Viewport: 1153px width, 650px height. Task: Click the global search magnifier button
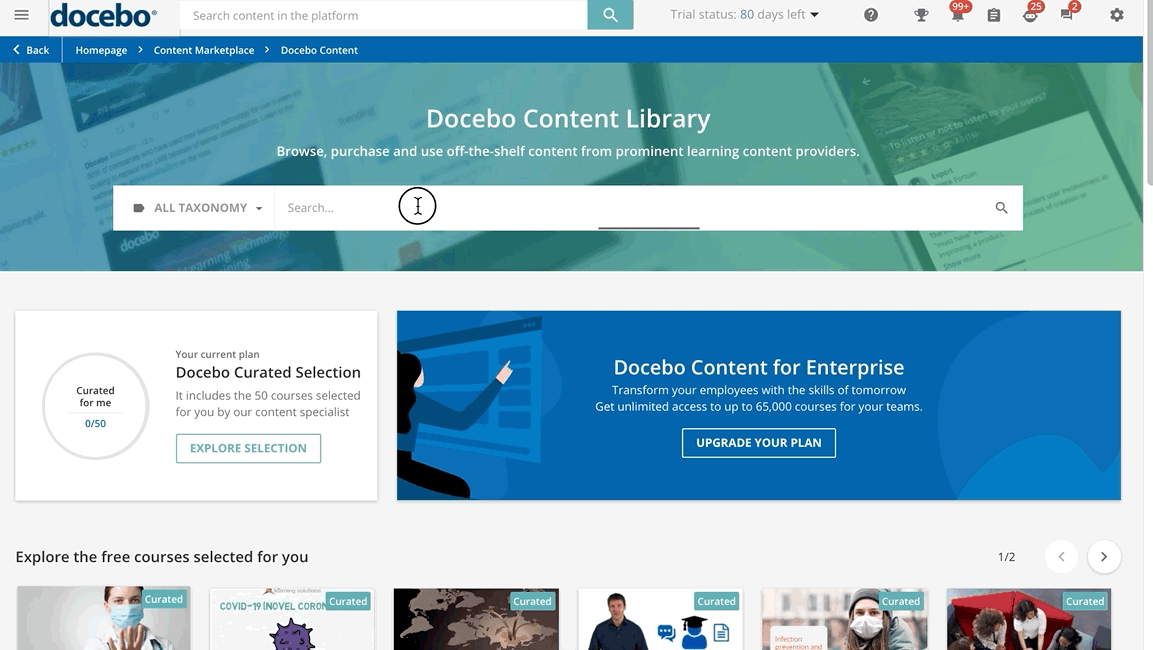[610, 15]
